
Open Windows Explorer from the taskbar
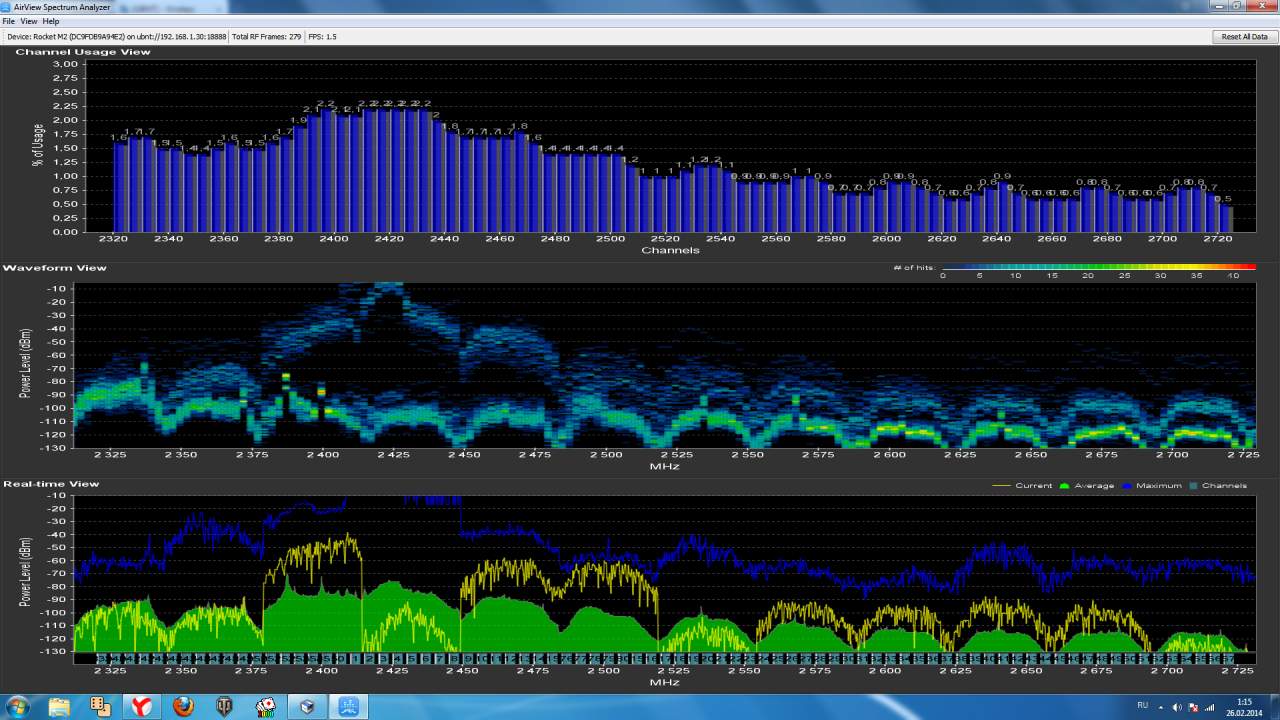click(x=59, y=707)
